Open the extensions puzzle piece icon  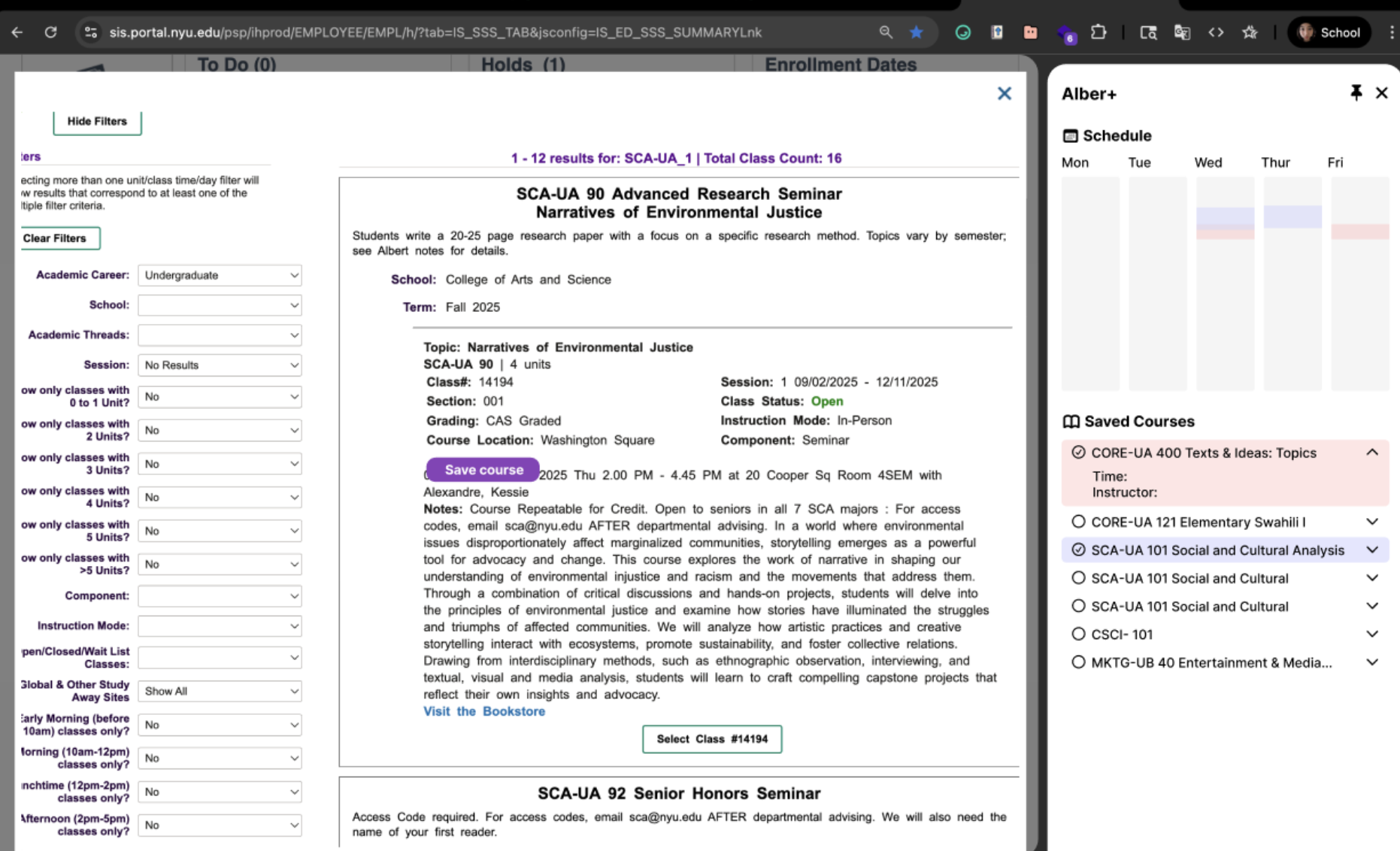pyautogui.click(x=1098, y=32)
